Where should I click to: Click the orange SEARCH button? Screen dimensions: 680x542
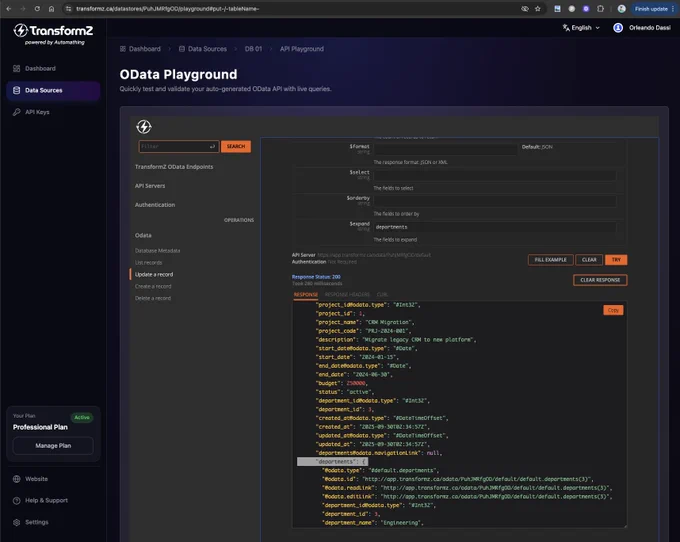pos(236,147)
